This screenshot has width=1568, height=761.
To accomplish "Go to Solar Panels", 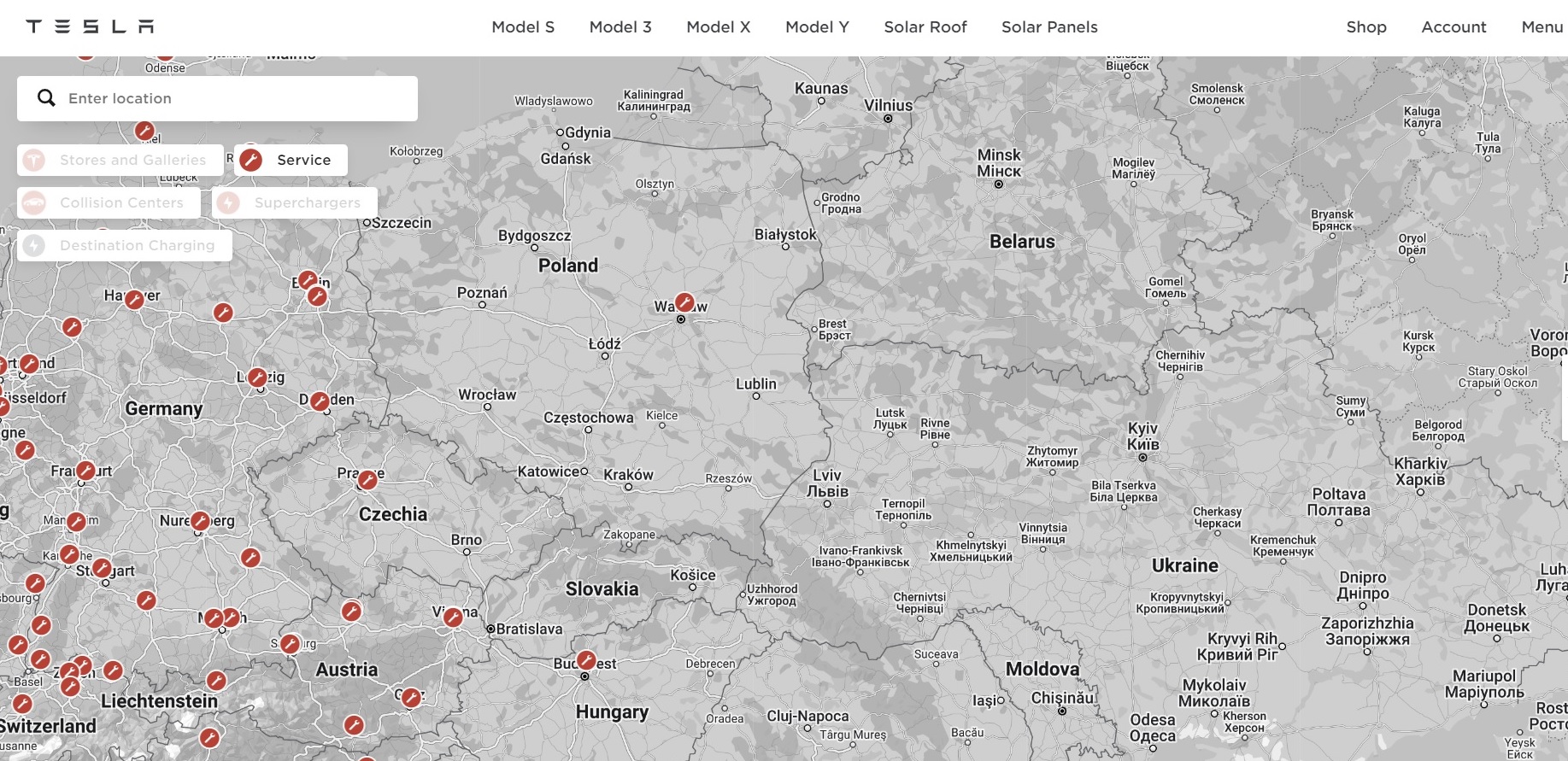I will coord(1049,26).
